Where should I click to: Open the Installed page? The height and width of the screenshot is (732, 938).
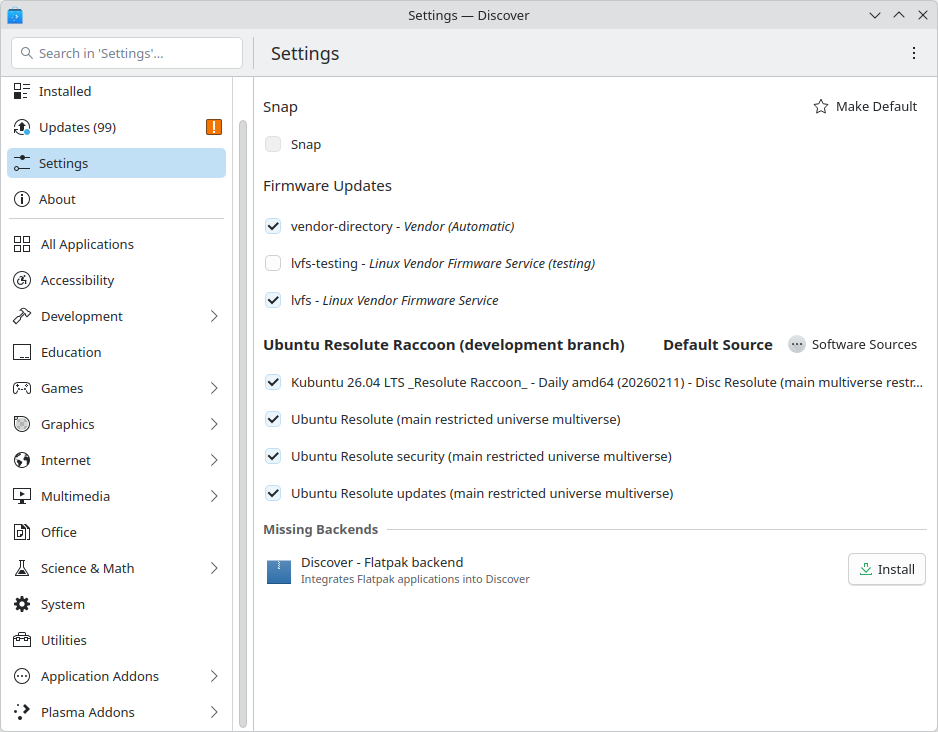point(65,91)
